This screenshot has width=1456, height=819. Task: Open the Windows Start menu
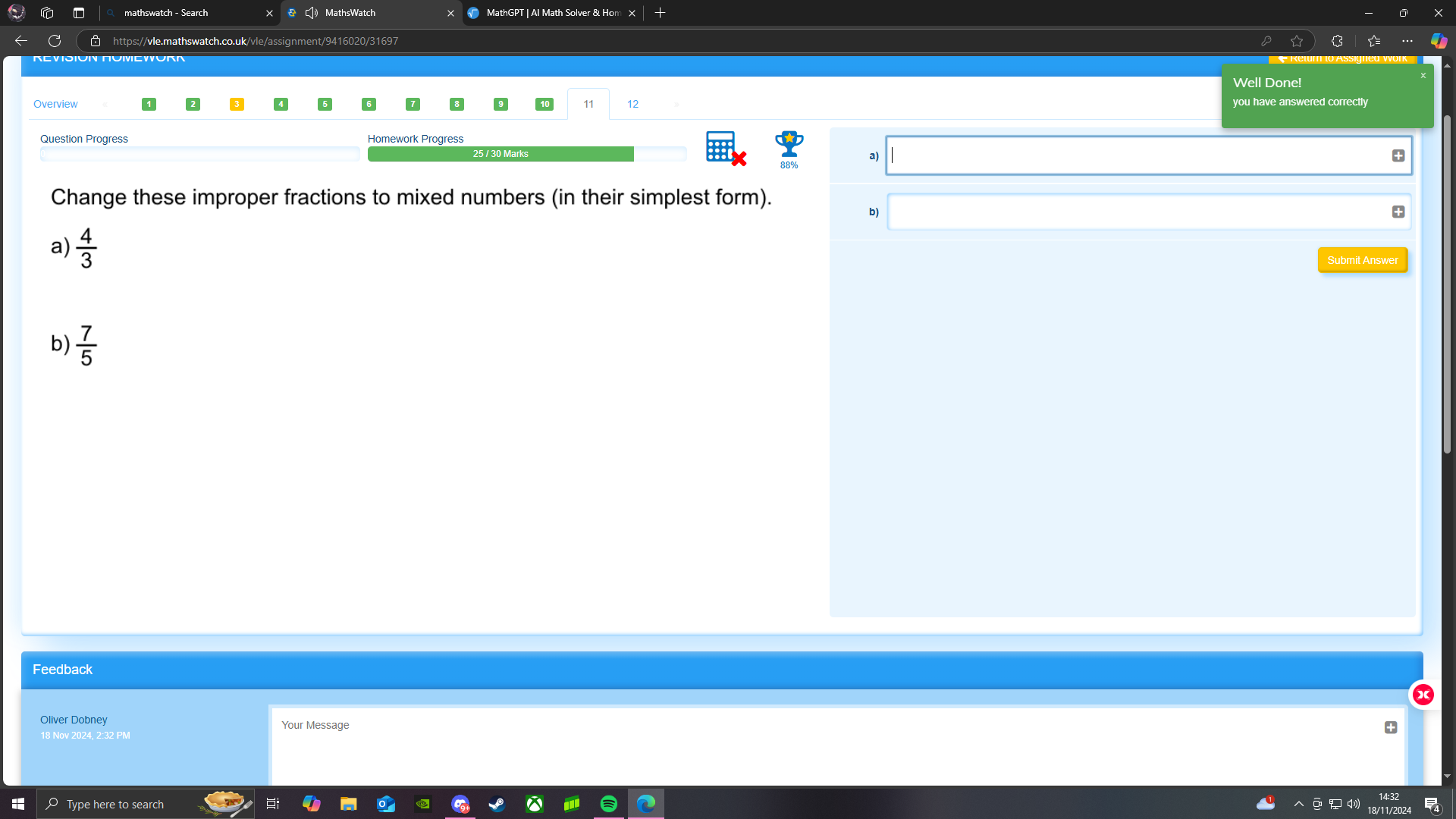18,804
